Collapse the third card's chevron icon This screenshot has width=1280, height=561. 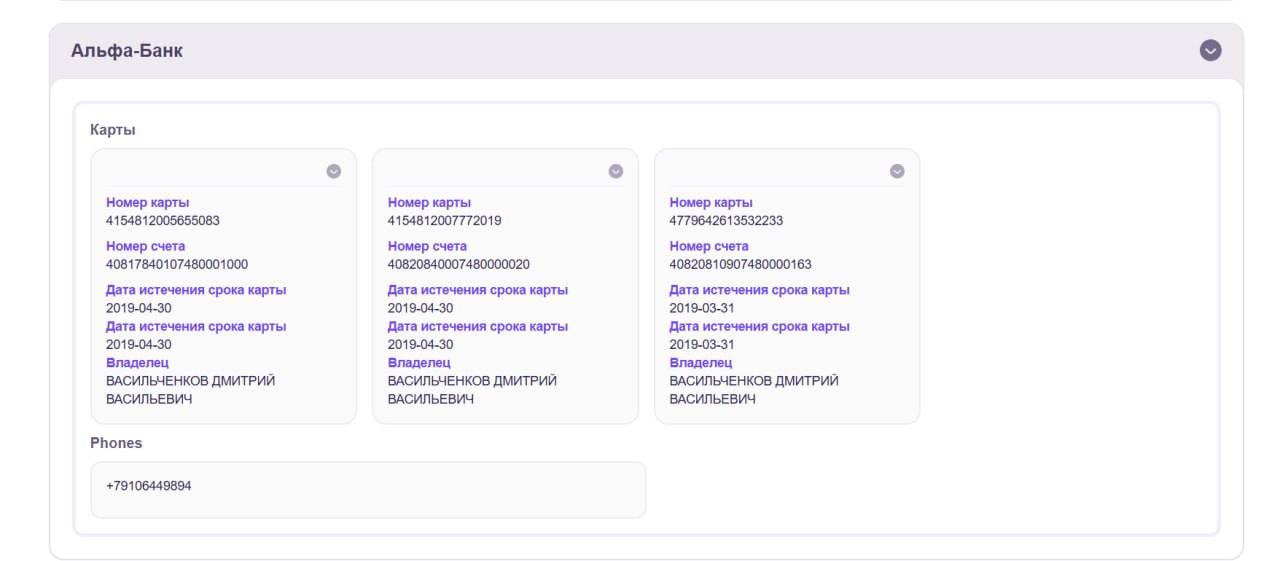pos(897,171)
